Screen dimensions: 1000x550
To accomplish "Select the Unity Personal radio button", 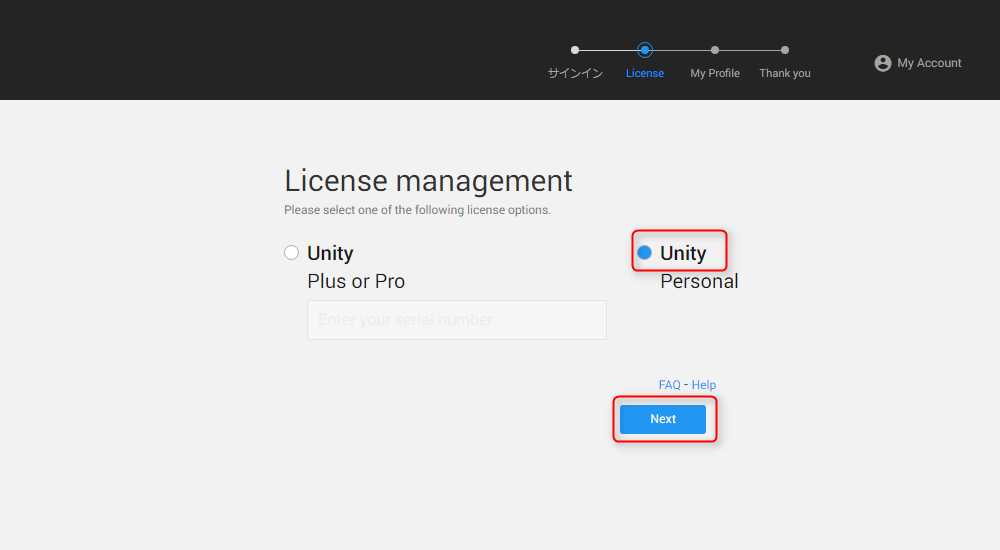I will tap(644, 253).
